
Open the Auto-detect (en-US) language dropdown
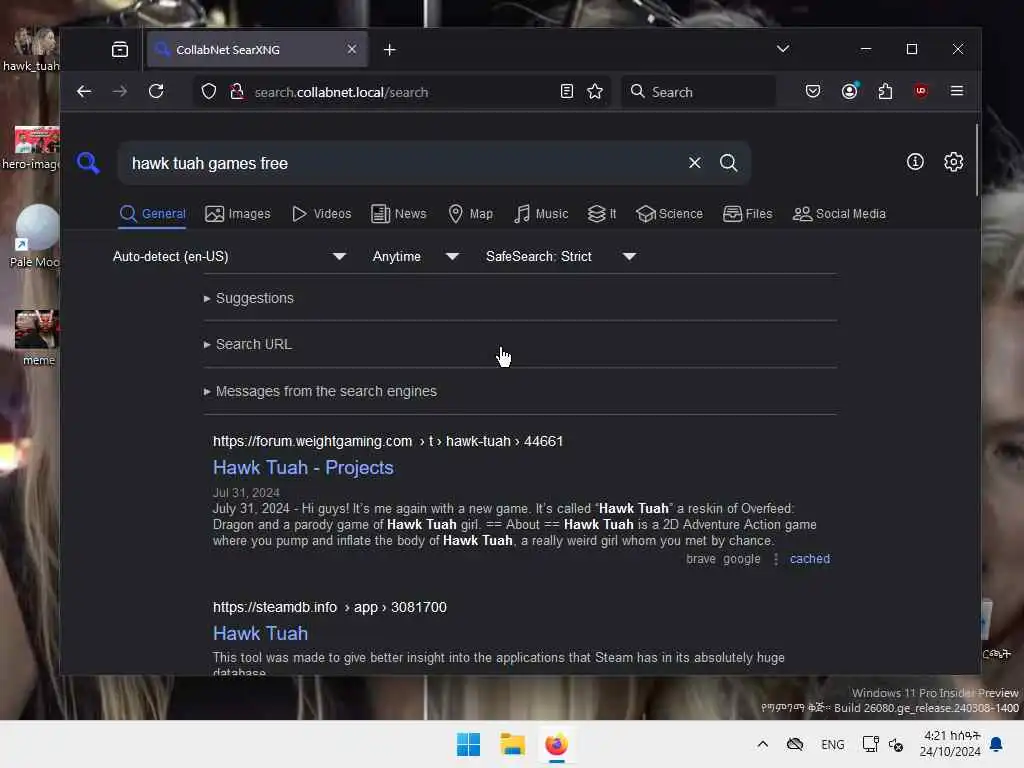229,256
